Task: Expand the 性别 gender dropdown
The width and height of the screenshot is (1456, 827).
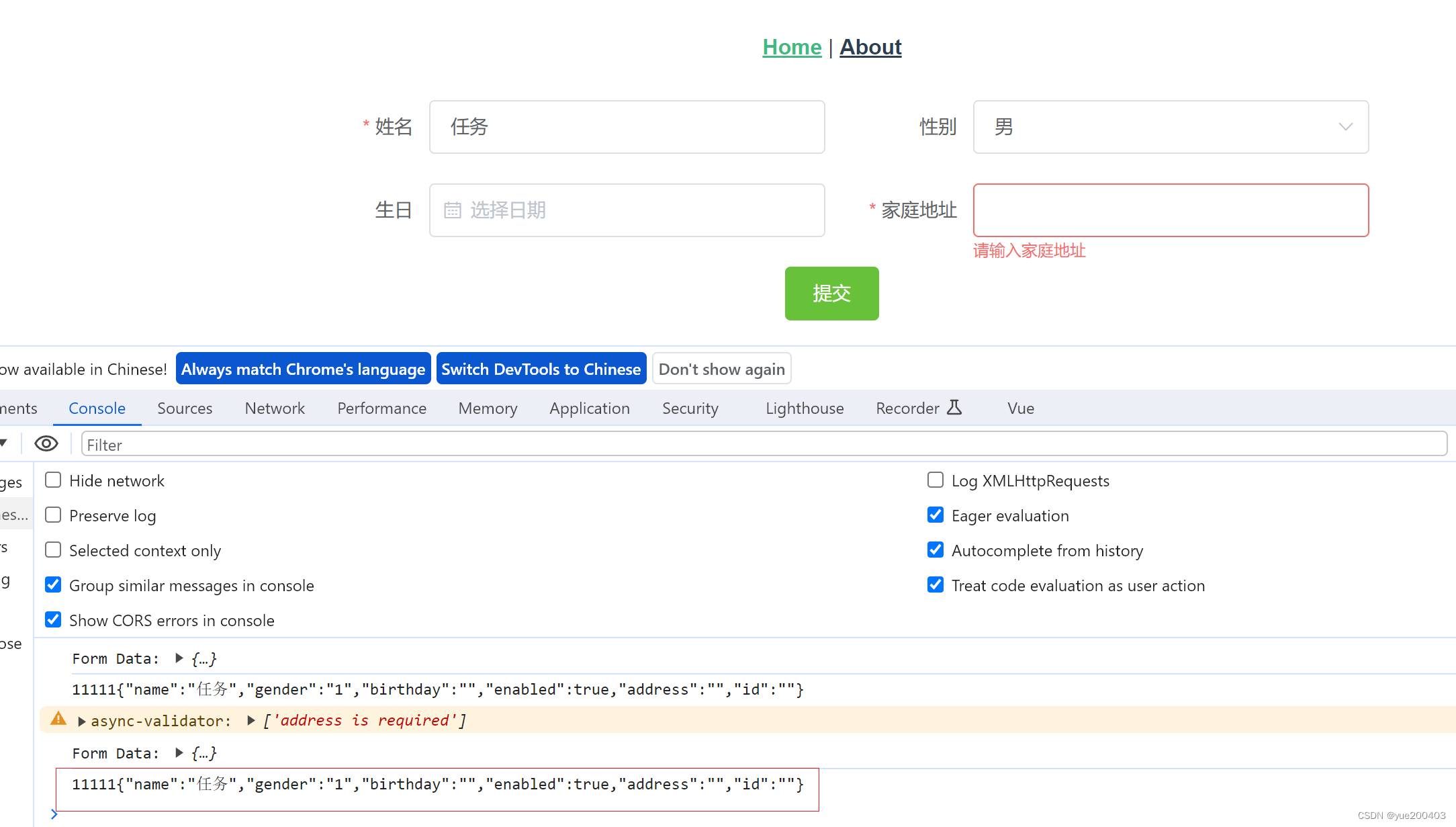Action: (1345, 126)
